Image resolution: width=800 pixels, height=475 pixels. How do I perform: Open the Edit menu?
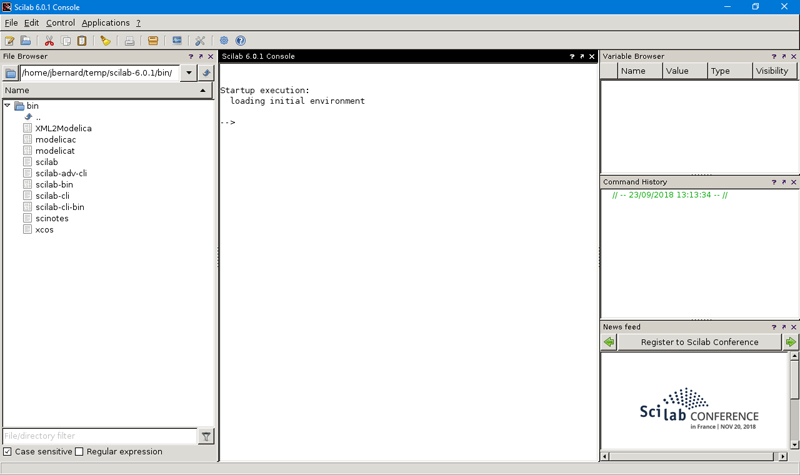[31, 23]
